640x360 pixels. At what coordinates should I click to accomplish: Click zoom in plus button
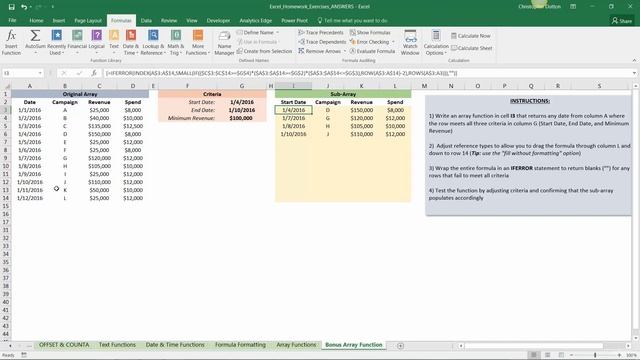[619, 356]
